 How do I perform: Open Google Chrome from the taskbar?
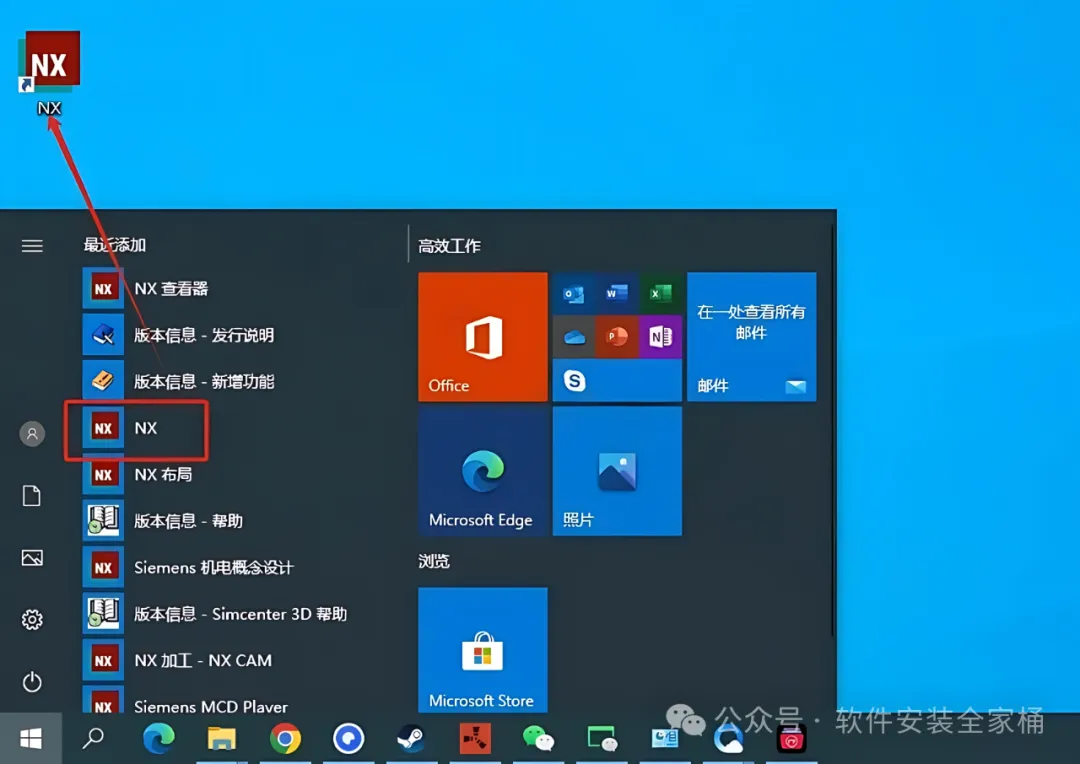point(285,739)
